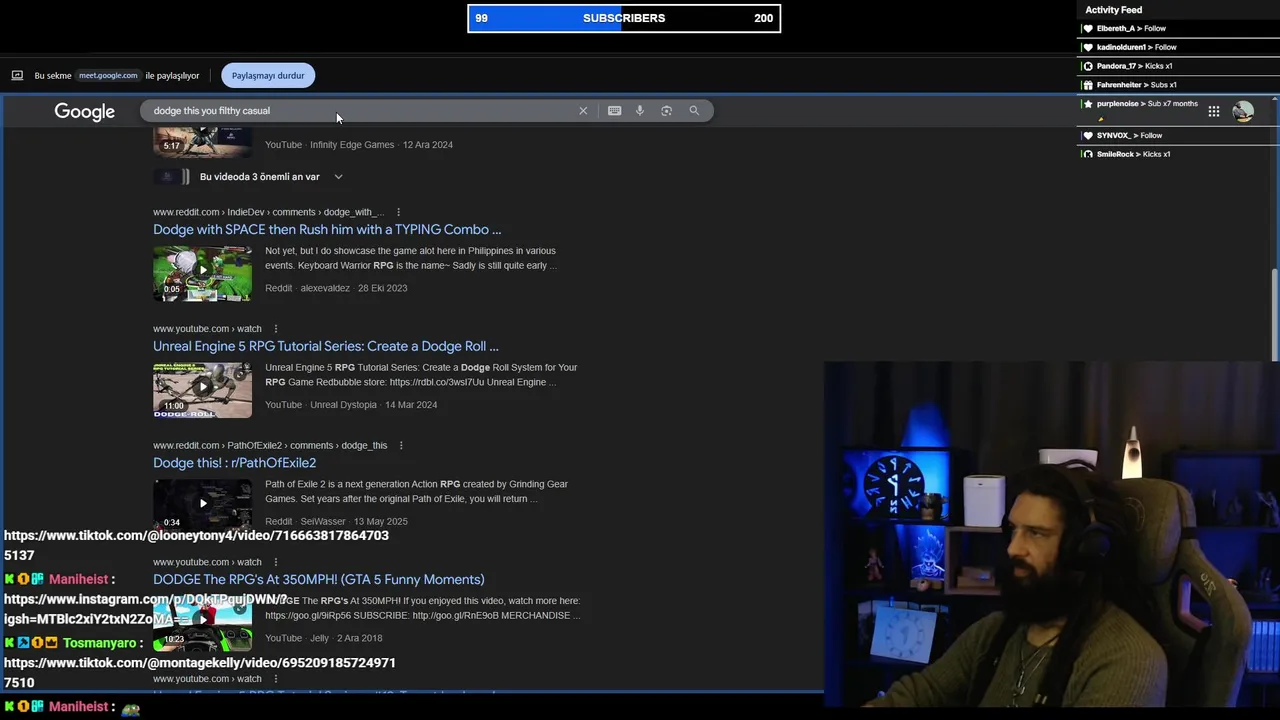
Task: Click 'SeiWasser' reddit author text
Action: click(x=323, y=522)
